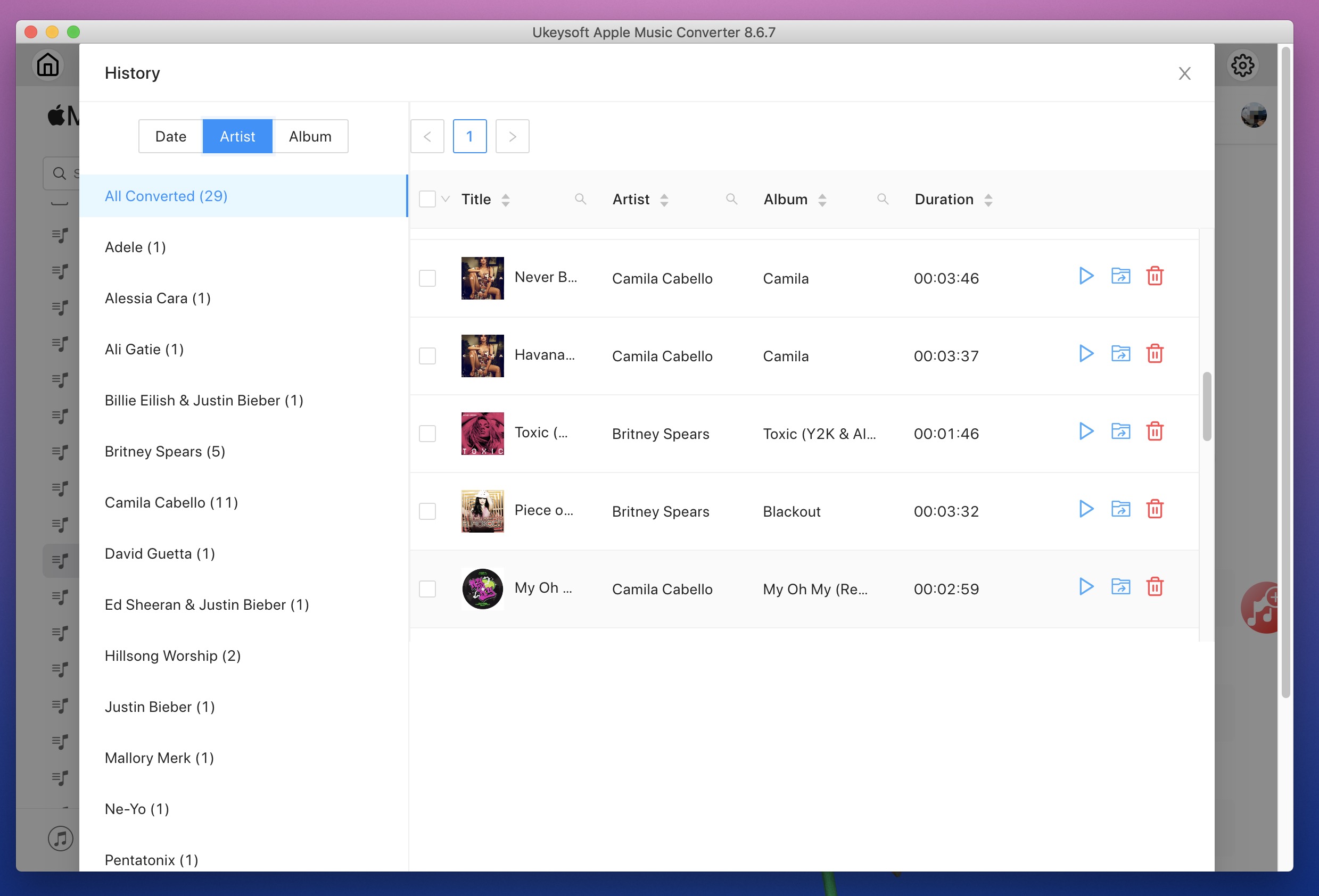Check the My Oh ... row checkbox
This screenshot has height=896, width=1319.
427,590
